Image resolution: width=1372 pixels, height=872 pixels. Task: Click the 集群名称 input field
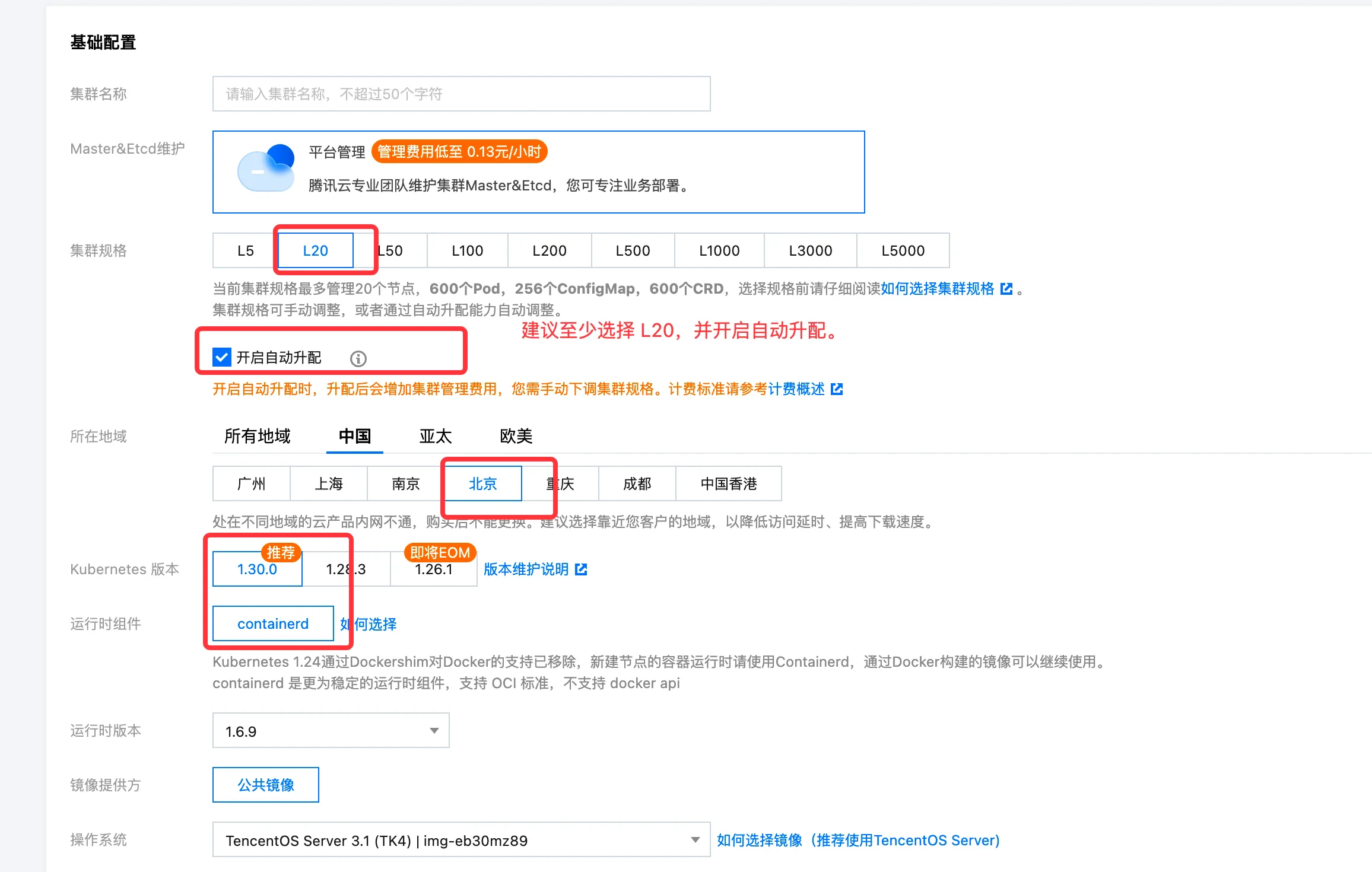[x=461, y=94]
